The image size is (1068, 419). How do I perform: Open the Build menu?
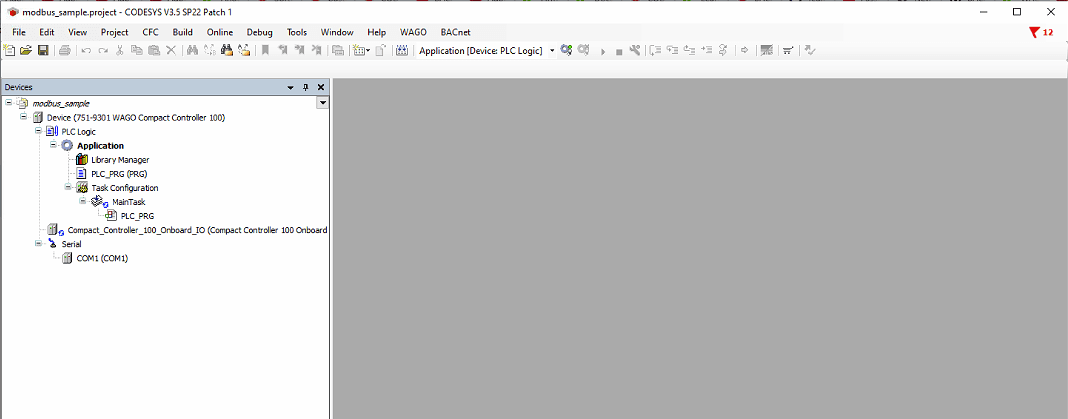183,32
